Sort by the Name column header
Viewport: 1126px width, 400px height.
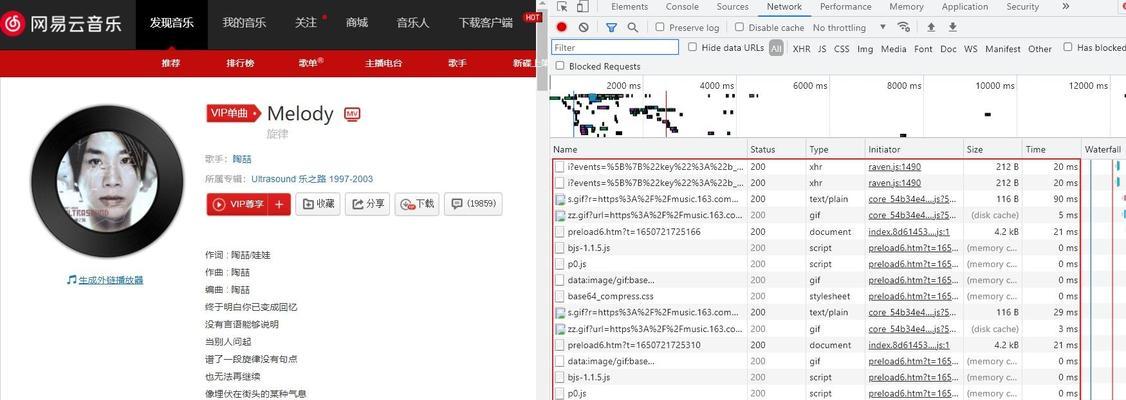point(649,149)
